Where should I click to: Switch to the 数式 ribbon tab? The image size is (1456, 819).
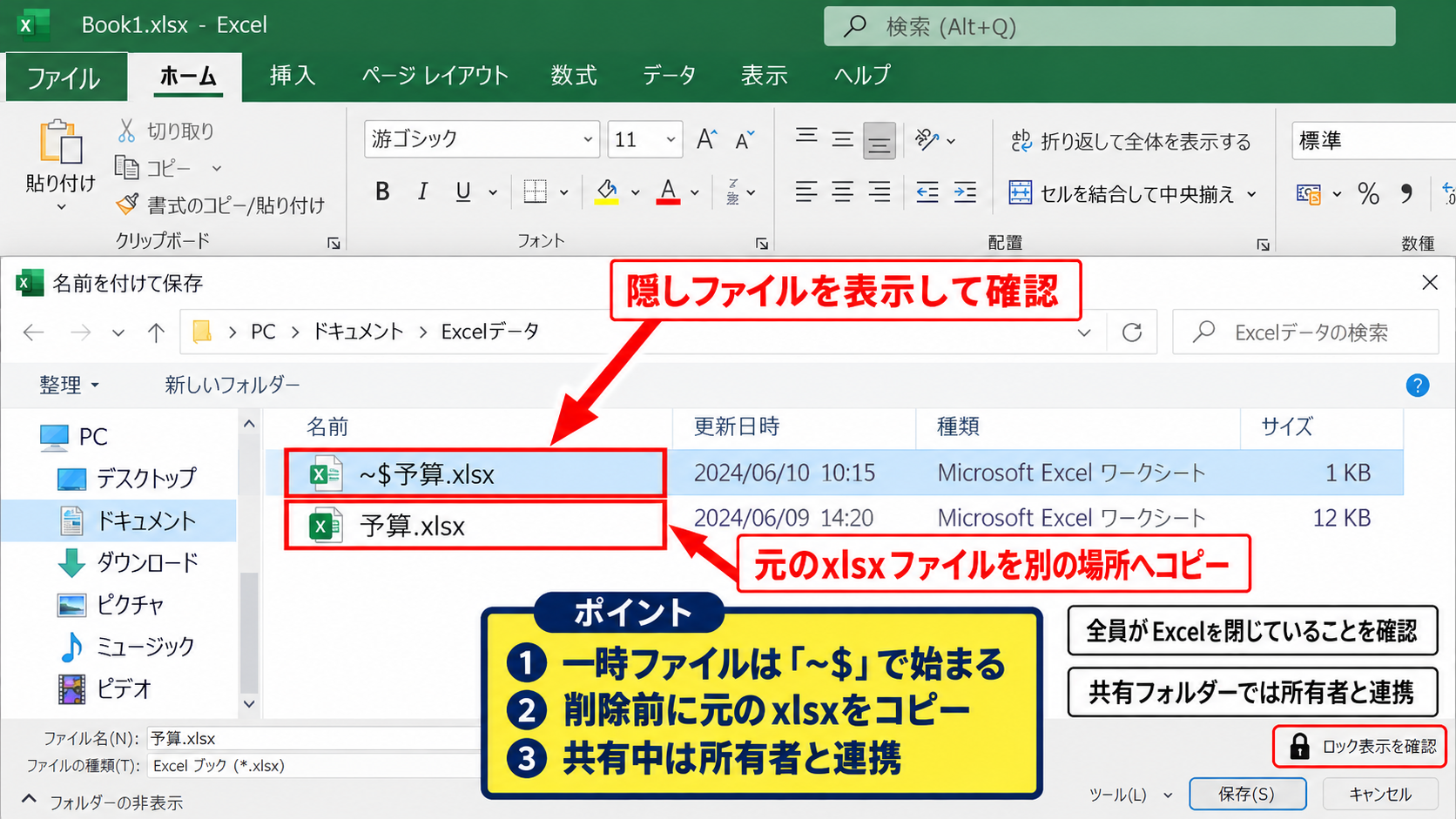(573, 76)
